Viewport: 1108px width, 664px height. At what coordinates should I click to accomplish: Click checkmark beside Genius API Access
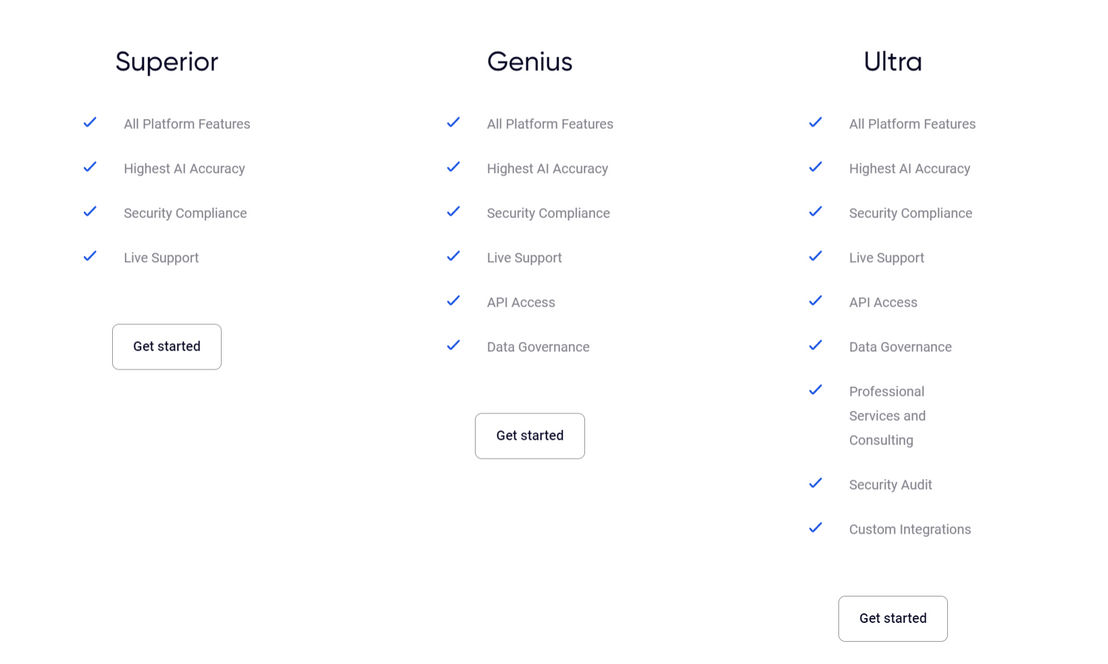click(453, 300)
